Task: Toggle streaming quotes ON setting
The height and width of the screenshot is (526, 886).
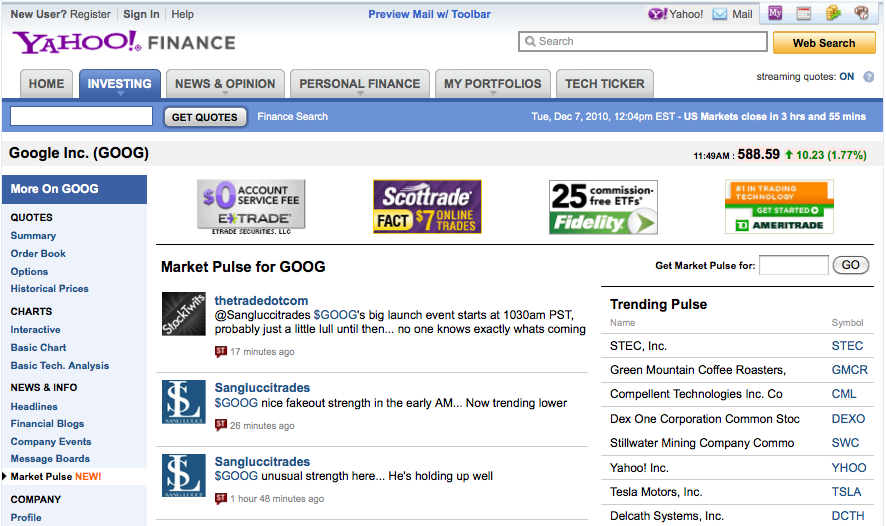Action: pos(846,77)
